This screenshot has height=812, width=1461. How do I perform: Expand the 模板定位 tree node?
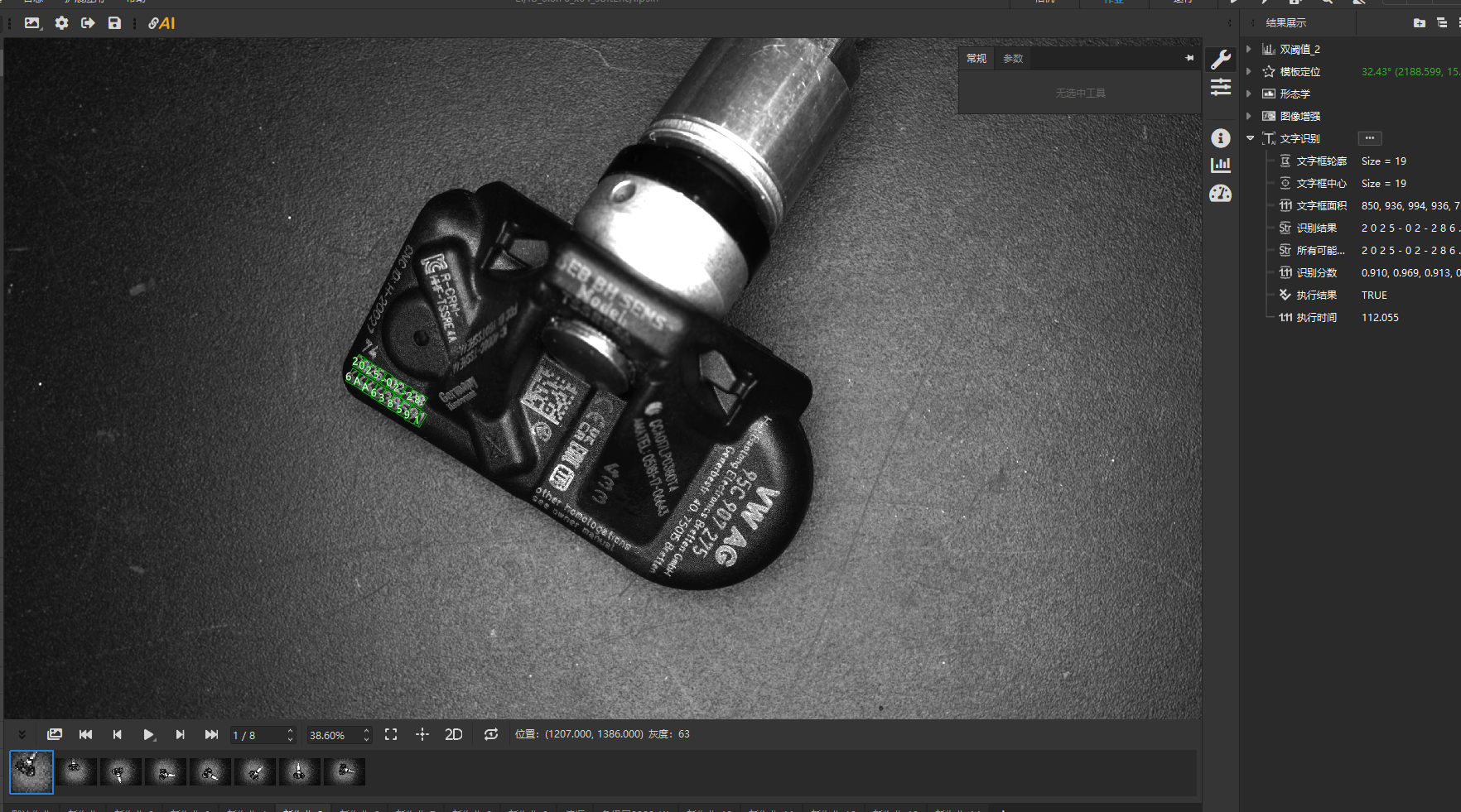tap(1249, 72)
